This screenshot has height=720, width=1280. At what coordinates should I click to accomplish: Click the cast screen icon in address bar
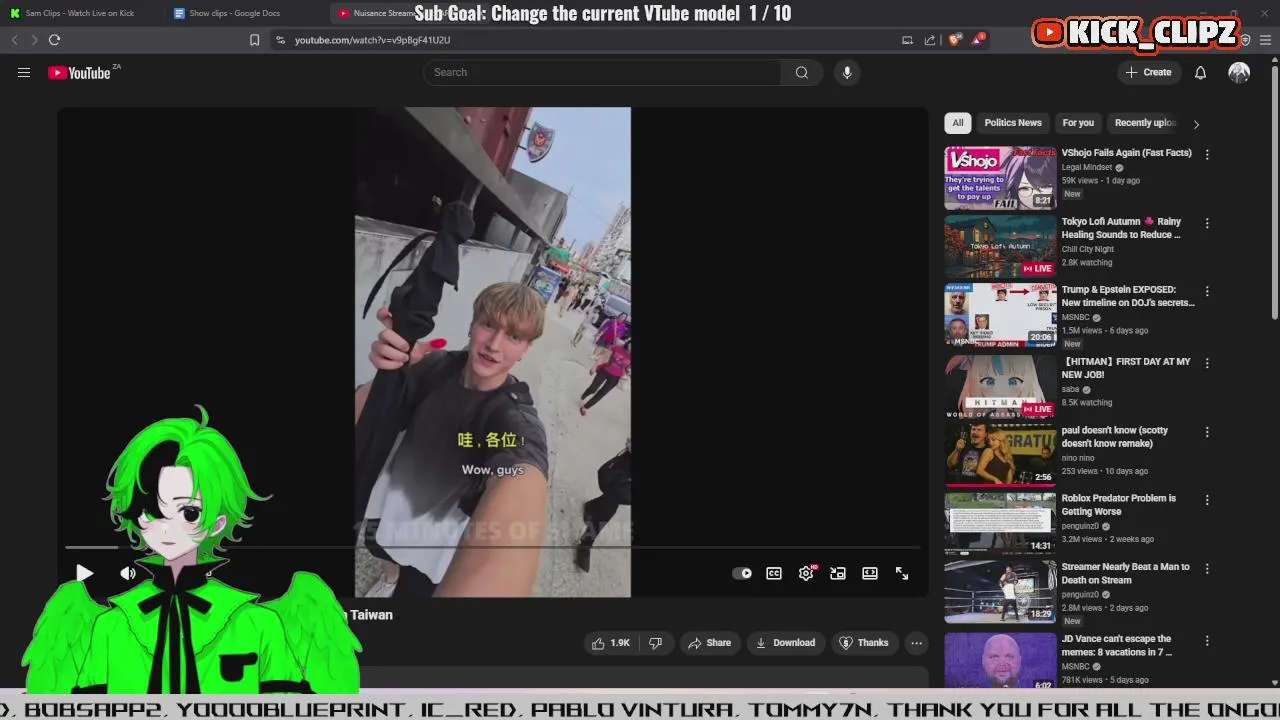[x=907, y=40]
